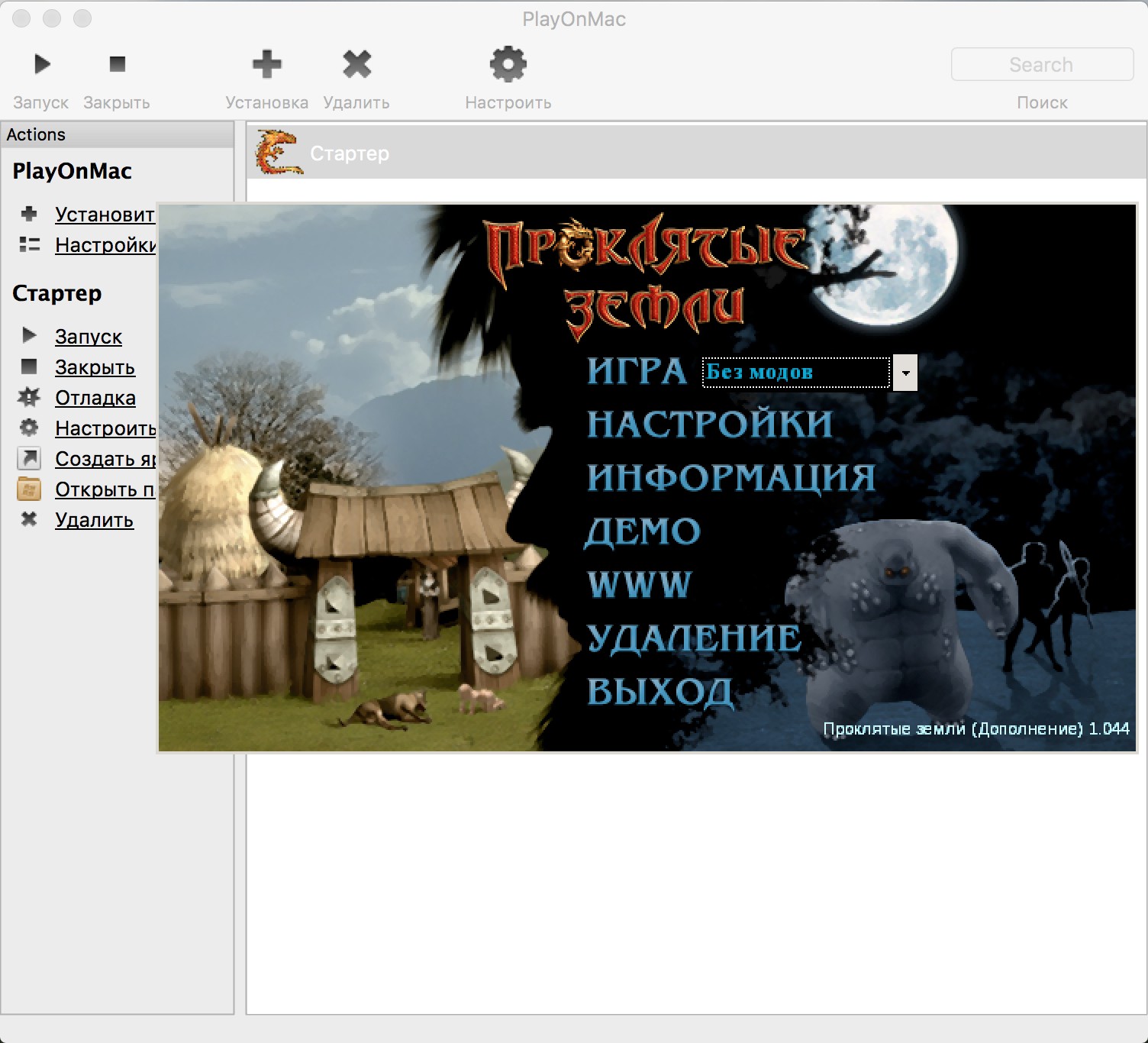The width and height of the screenshot is (1148, 1043).
Task: Select Стартер entry in application list
Action: [350, 153]
